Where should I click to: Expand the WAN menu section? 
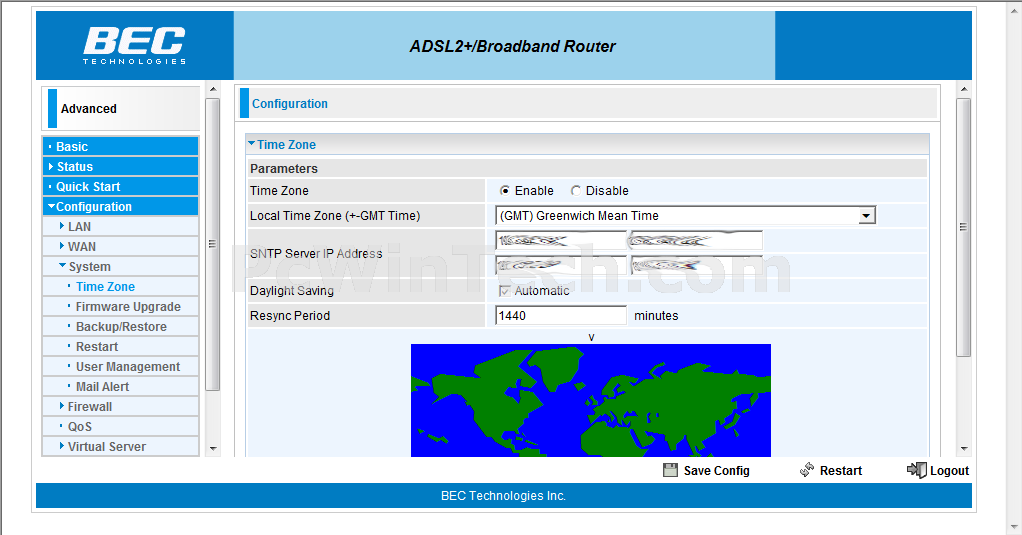(81, 247)
